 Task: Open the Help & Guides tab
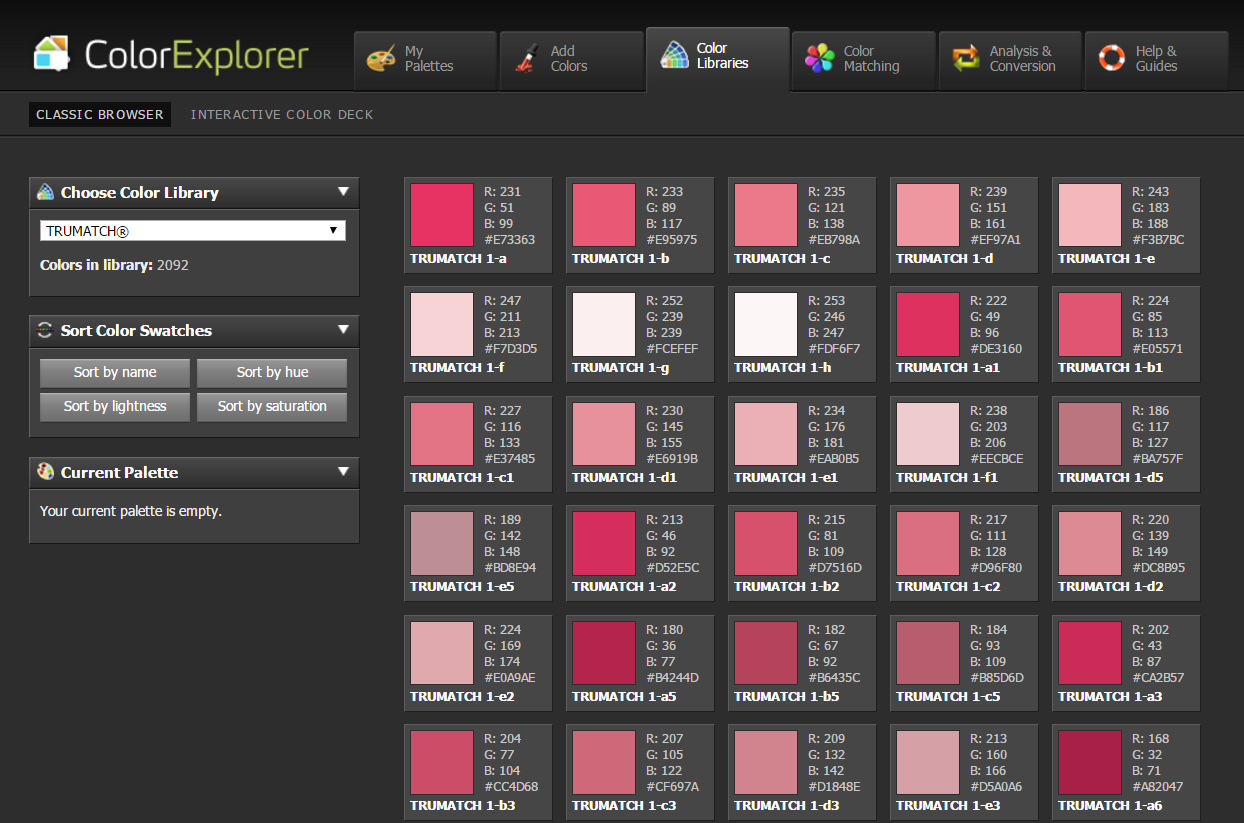tap(1156, 60)
